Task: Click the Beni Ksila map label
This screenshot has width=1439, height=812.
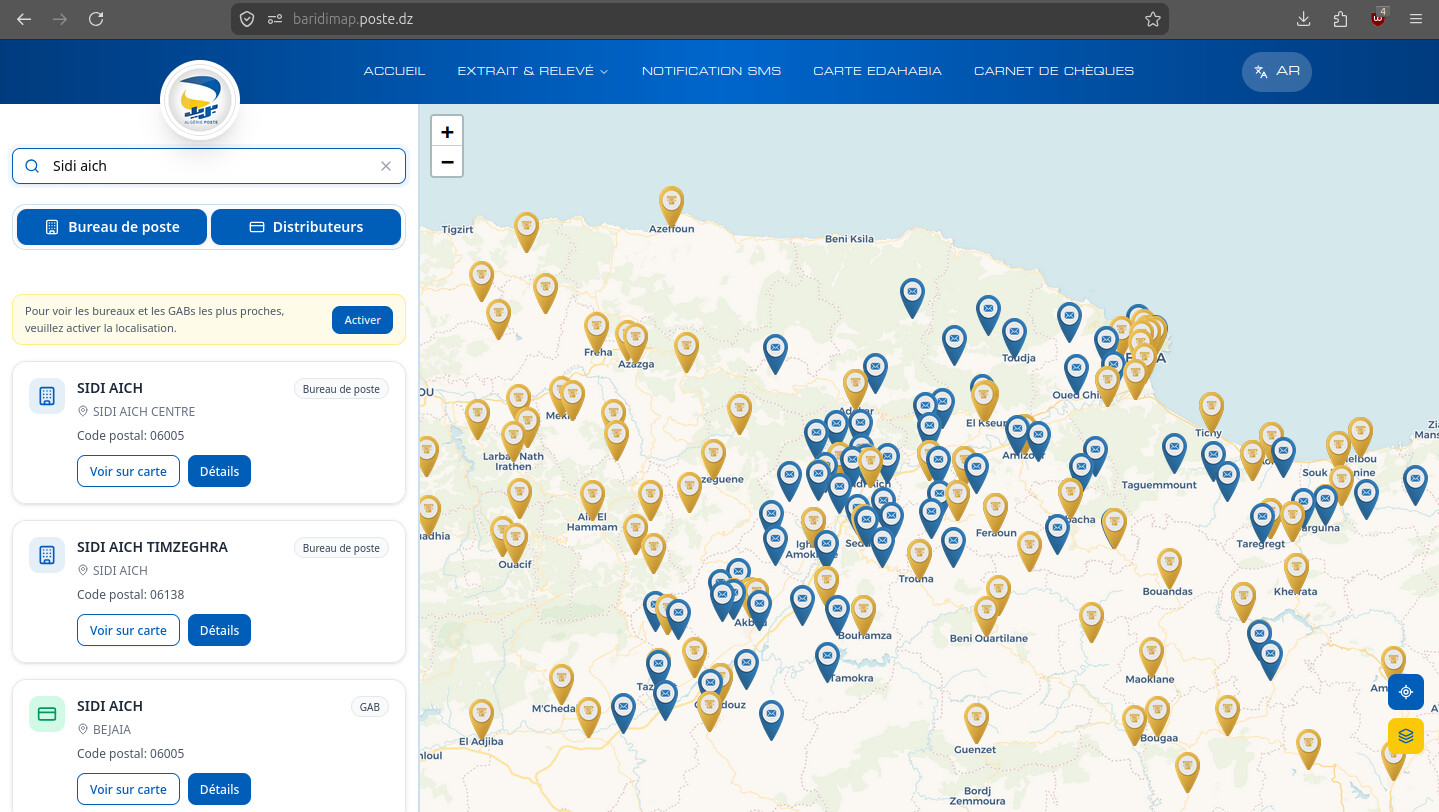Action: coord(849,239)
